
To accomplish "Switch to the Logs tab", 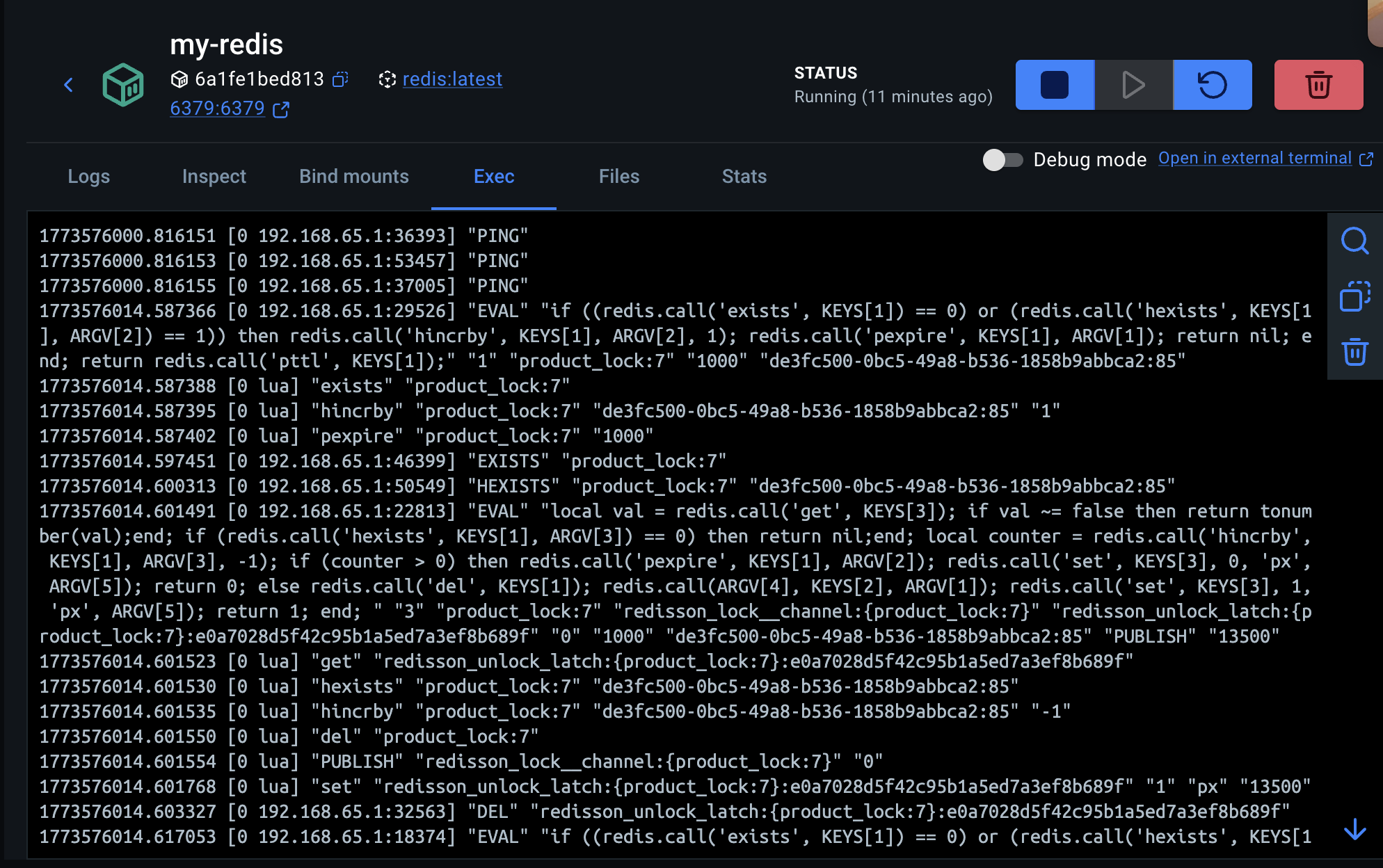I will [x=89, y=177].
